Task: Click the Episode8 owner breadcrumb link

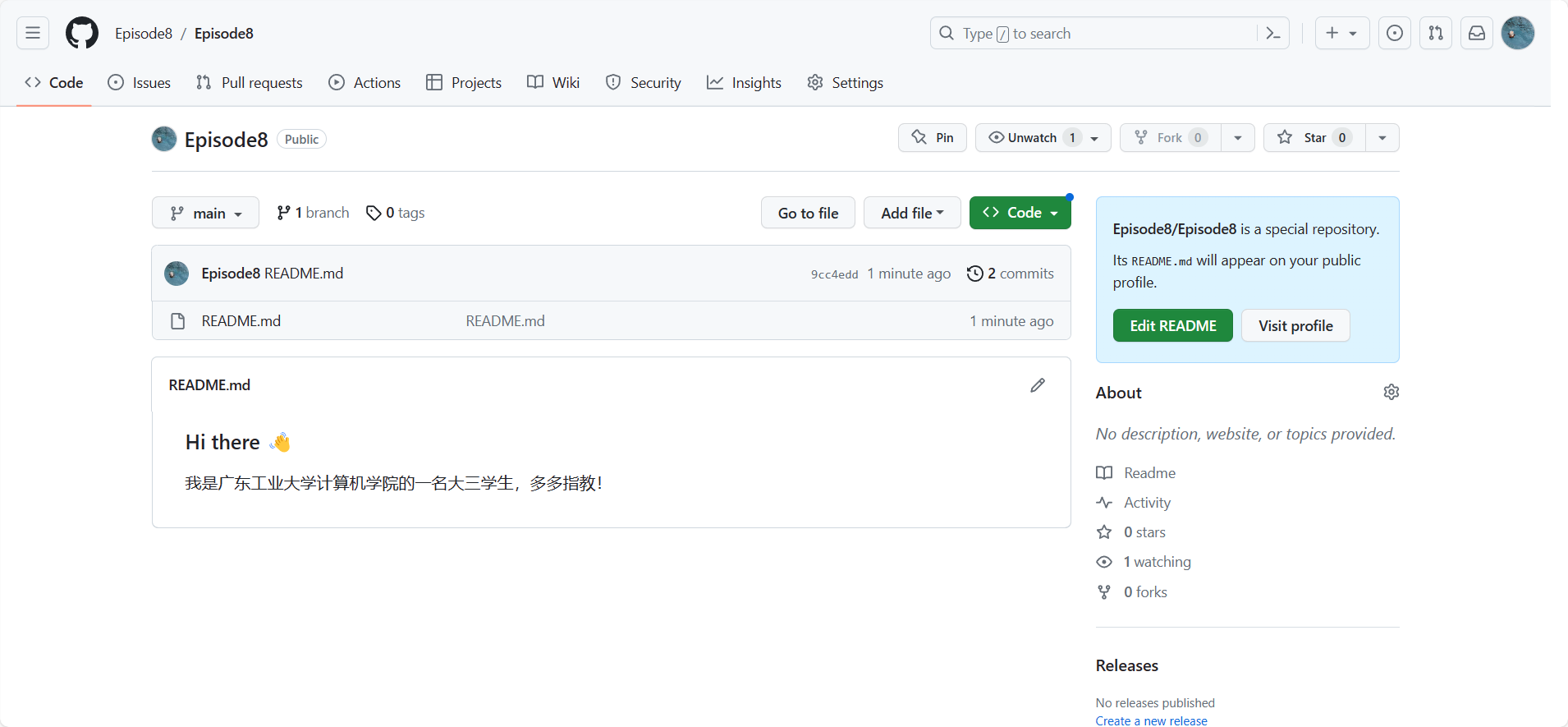Action: click(144, 33)
